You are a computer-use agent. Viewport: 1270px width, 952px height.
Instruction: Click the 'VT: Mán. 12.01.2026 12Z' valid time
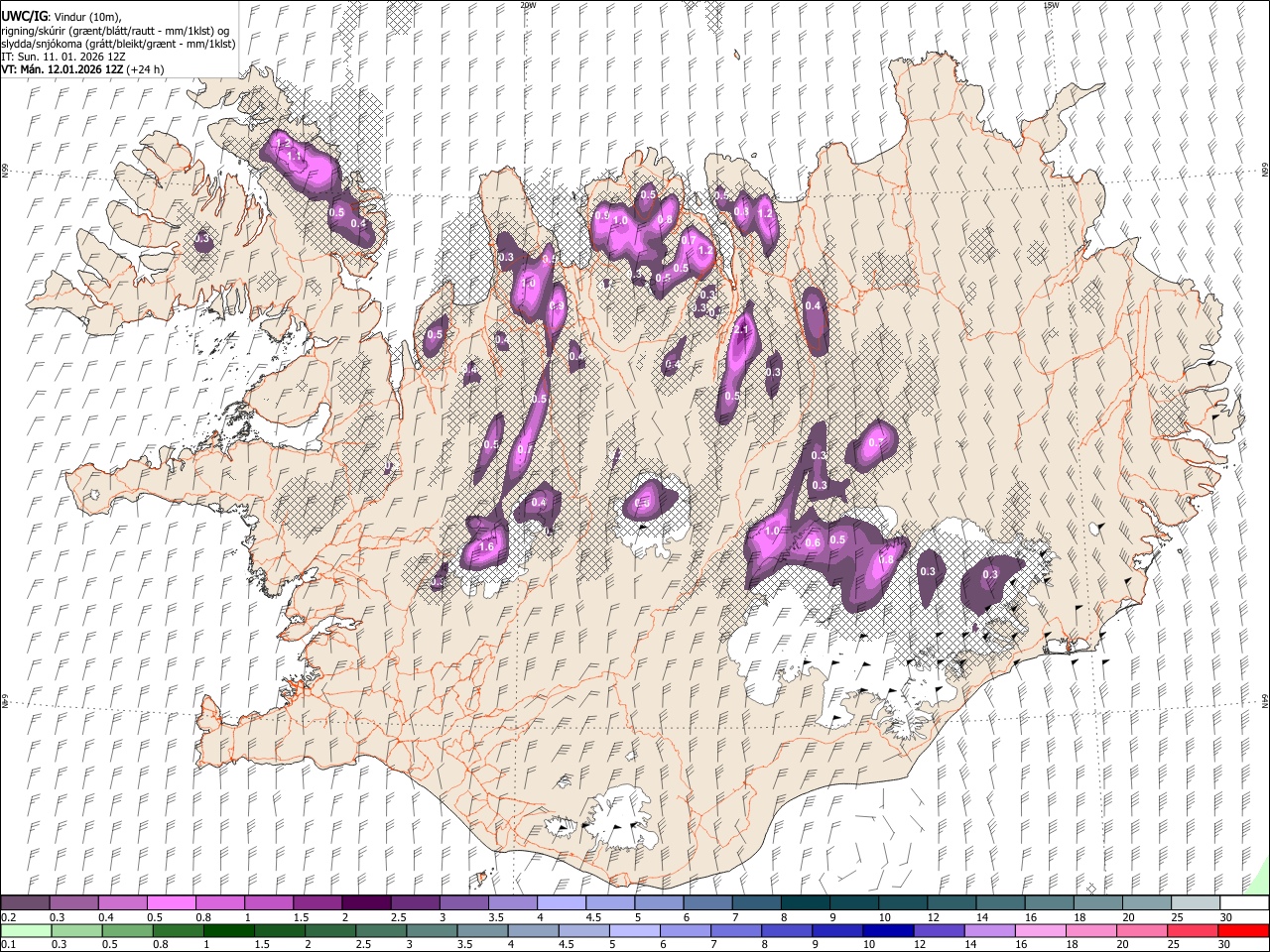(62, 69)
